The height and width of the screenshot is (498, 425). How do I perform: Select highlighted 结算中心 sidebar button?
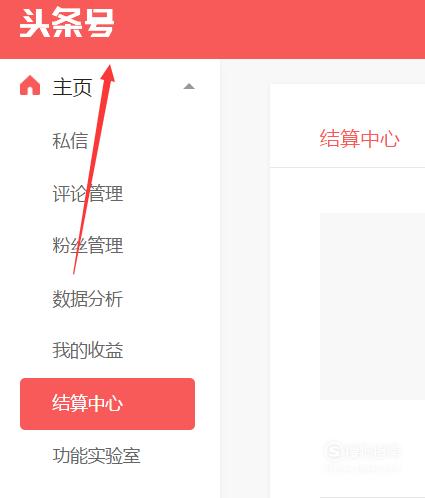107,404
